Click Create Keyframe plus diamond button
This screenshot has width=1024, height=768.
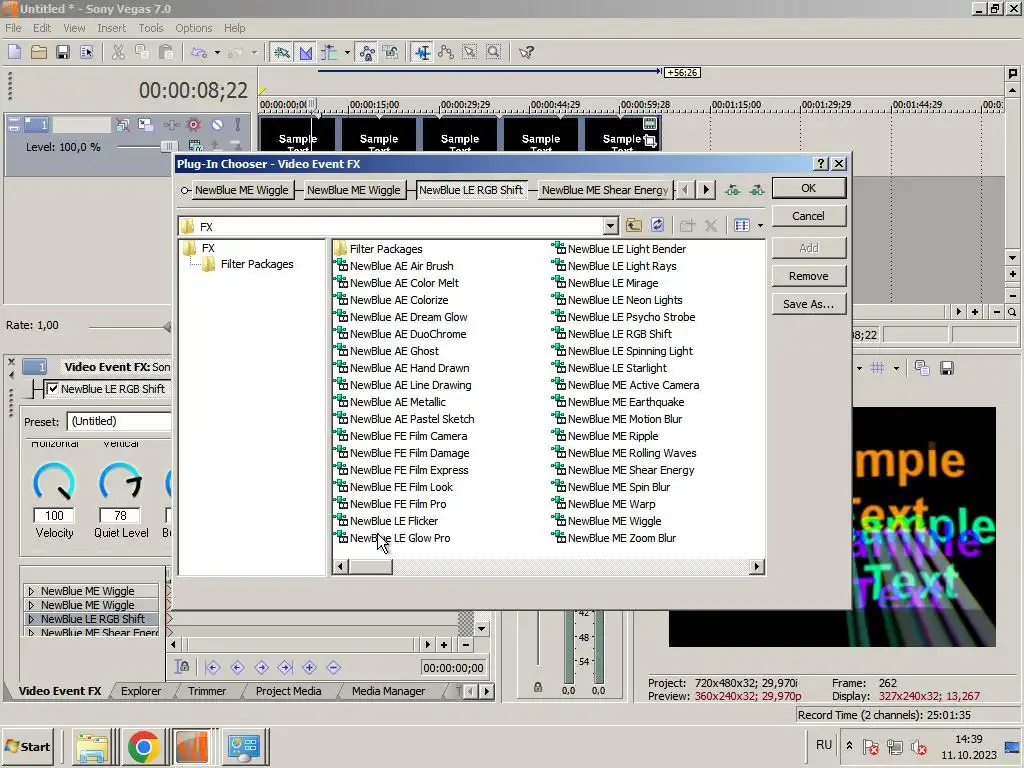pyautogui.click(x=309, y=667)
